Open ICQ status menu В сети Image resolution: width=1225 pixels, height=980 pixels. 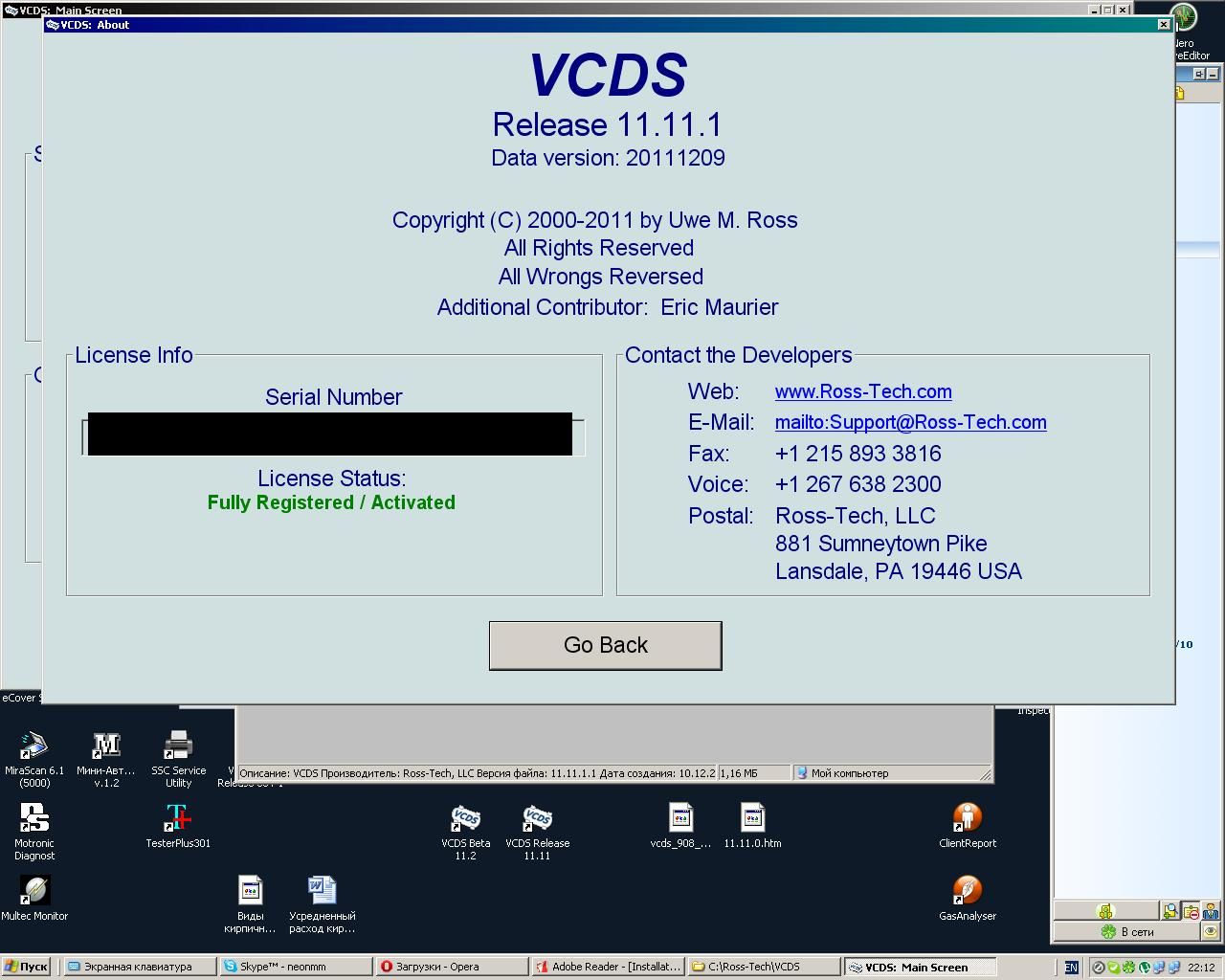[x=1125, y=931]
